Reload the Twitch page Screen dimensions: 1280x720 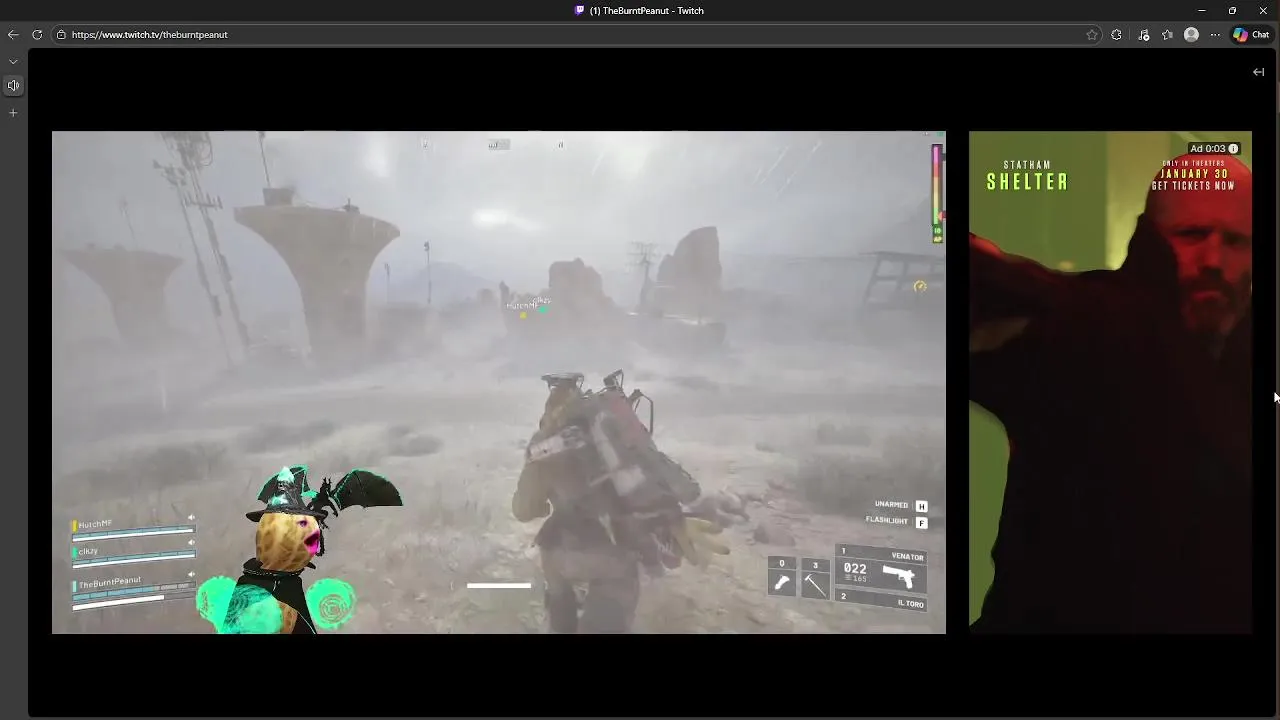pyautogui.click(x=37, y=34)
